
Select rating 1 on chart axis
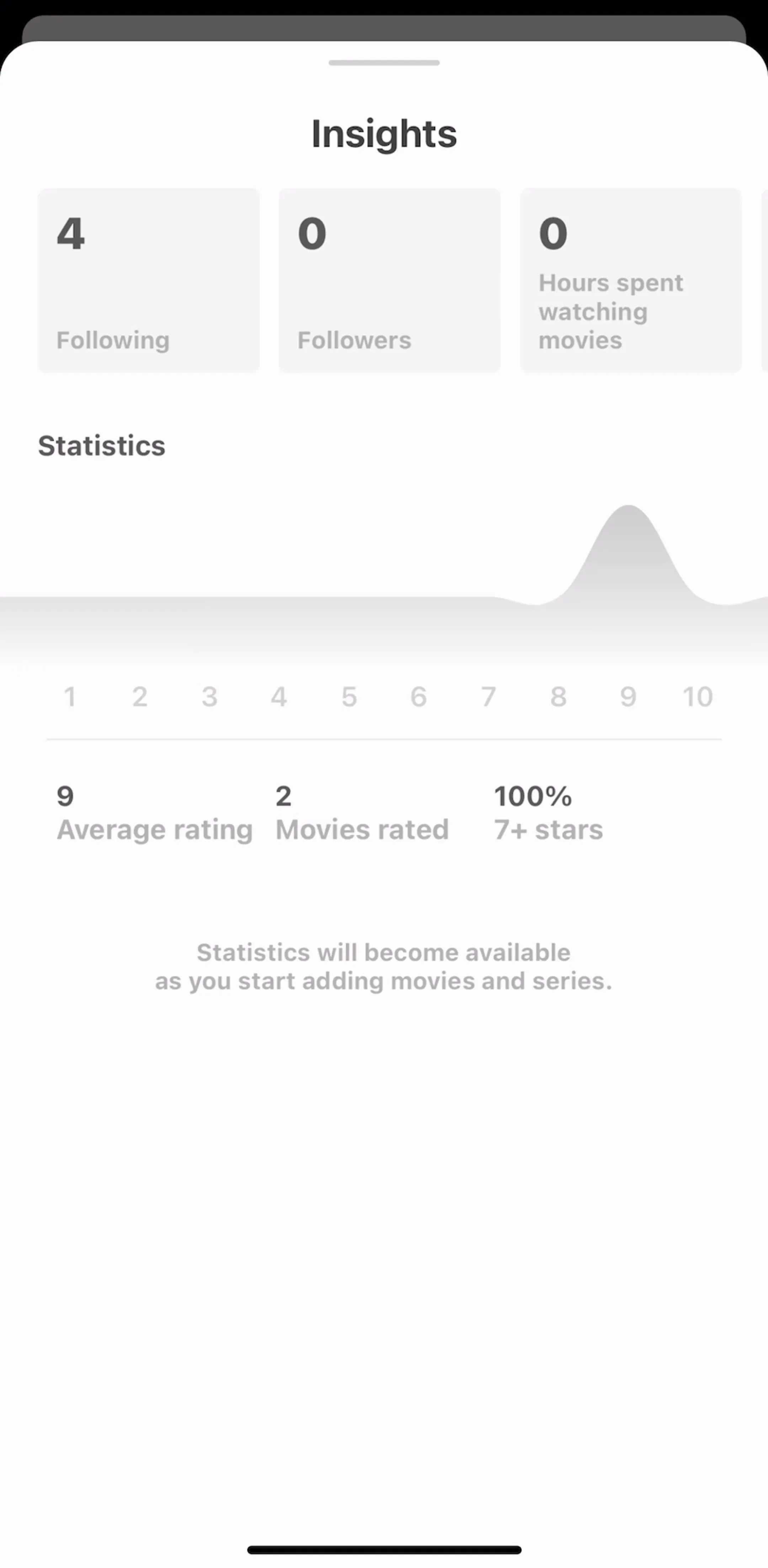pyautogui.click(x=70, y=696)
